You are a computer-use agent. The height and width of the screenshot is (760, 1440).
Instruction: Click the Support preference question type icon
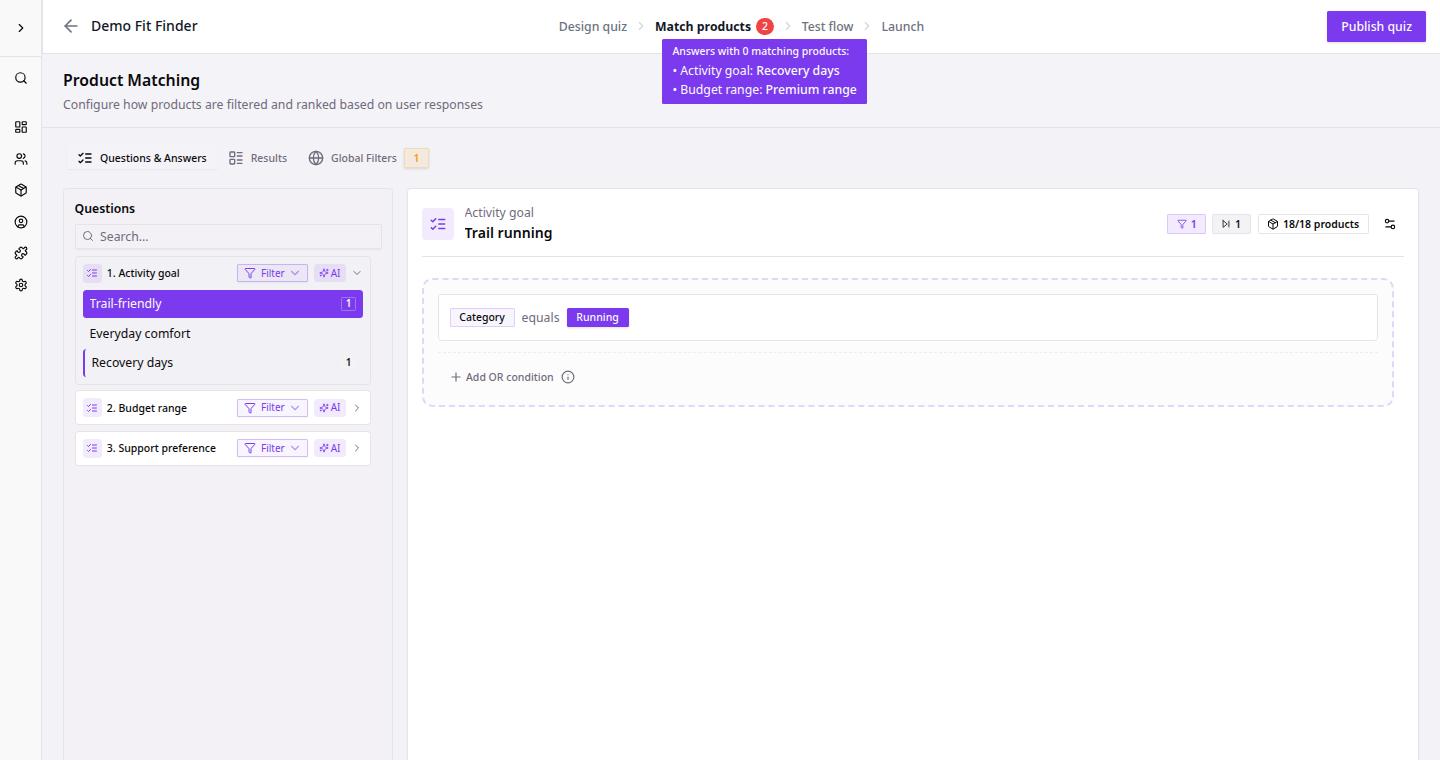(x=92, y=448)
